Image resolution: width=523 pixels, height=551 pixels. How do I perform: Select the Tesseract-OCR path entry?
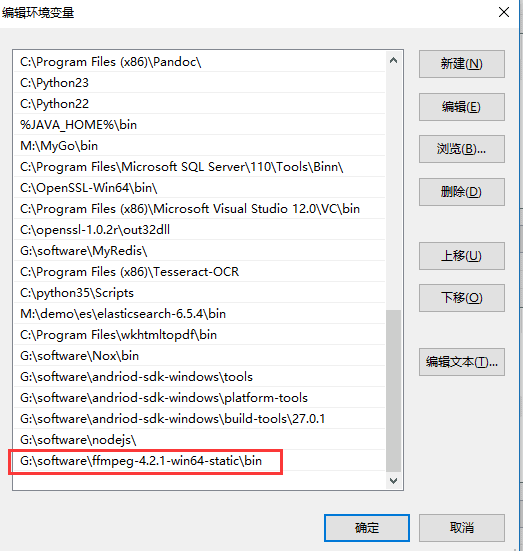200,272
